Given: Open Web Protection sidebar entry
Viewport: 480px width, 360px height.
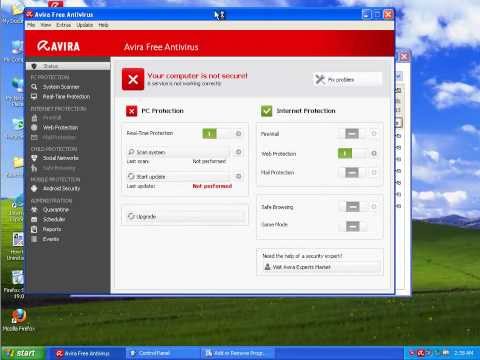Looking at the screenshot, I should click(60, 127).
